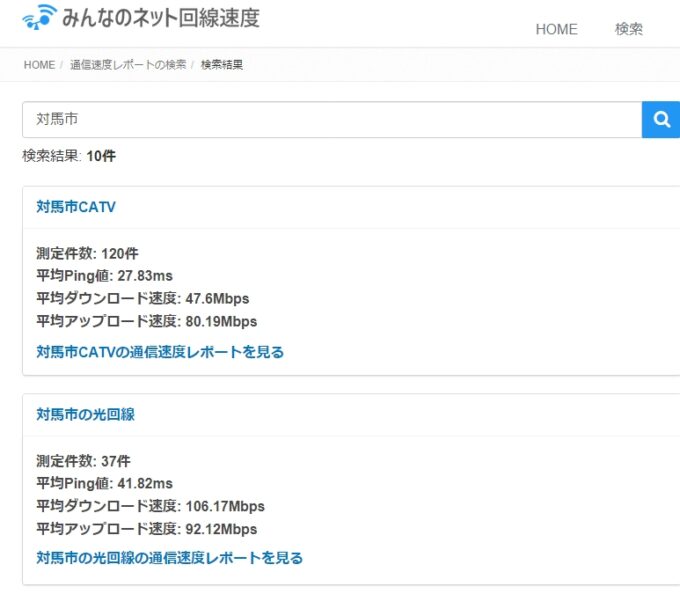
Task: Click the 106.17Mbps average download line
Action: (x=150, y=506)
